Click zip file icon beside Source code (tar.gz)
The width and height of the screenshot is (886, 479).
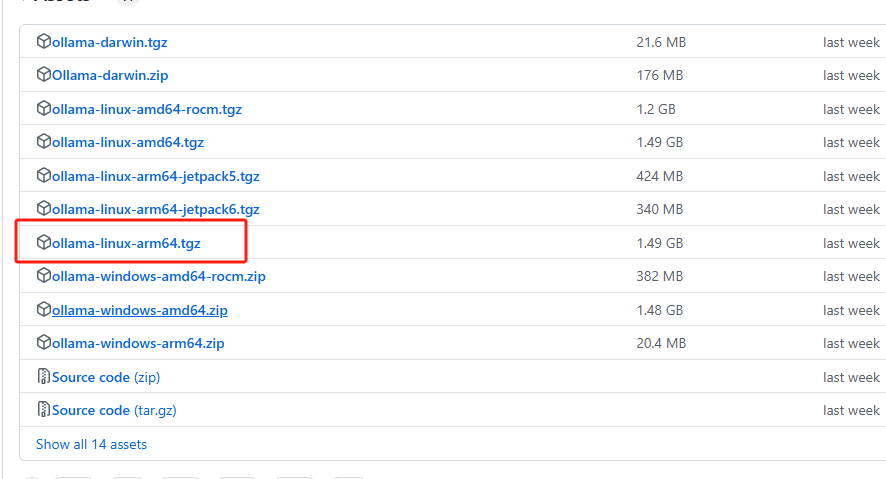pyautogui.click(x=44, y=410)
